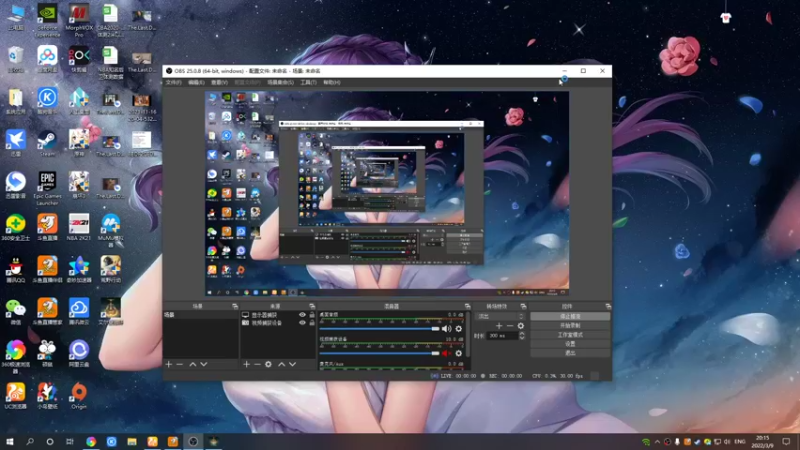Toggle lock on 视频捕获设备 source
Screen dimensions: 800x450
point(312,323)
